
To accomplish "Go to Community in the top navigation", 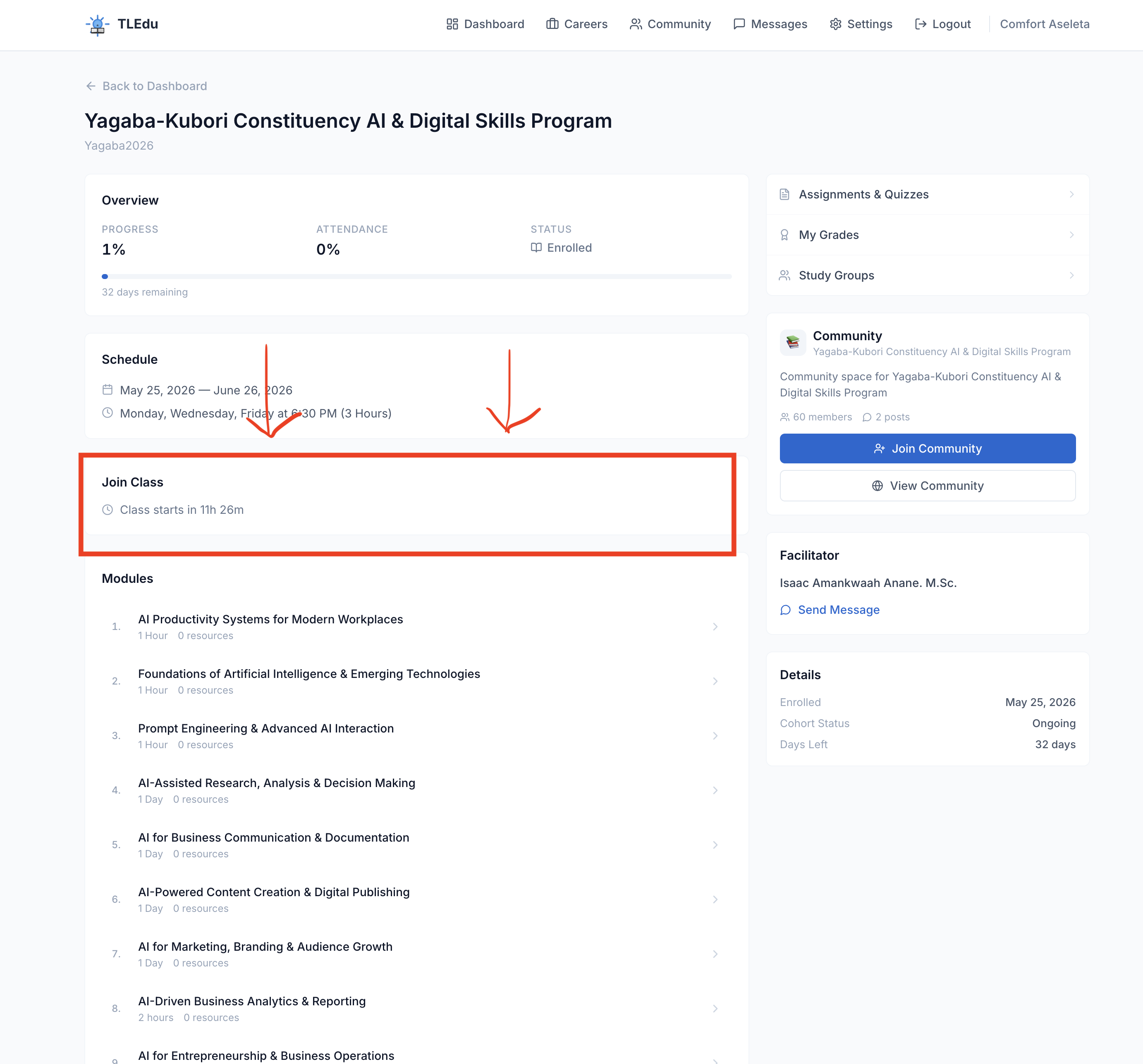I will [670, 24].
